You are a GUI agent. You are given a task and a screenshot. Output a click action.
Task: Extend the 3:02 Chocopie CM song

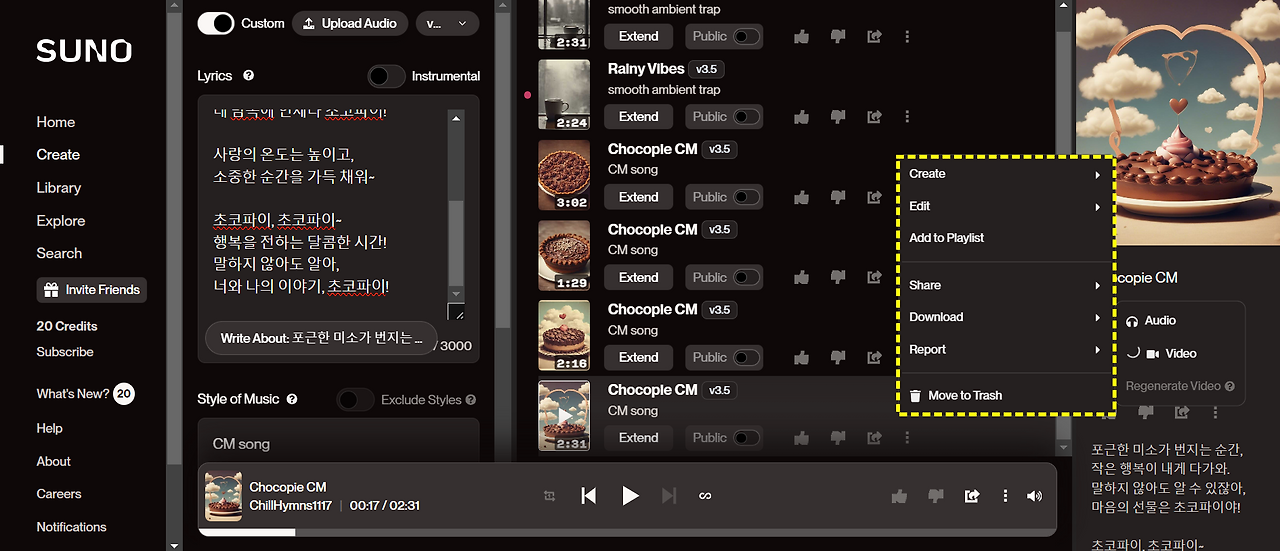[638, 197]
